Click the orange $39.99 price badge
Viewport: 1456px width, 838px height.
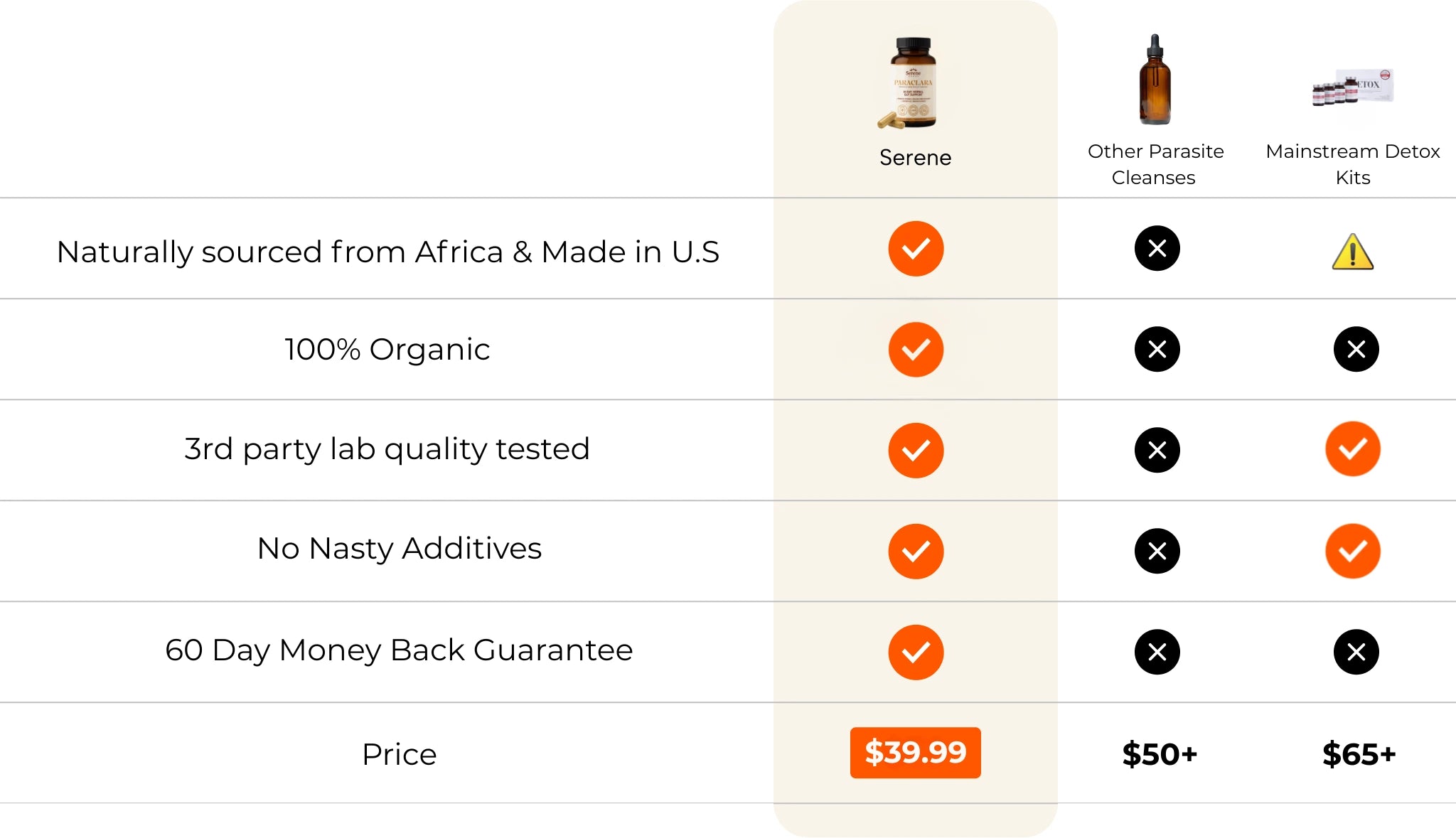pos(915,753)
